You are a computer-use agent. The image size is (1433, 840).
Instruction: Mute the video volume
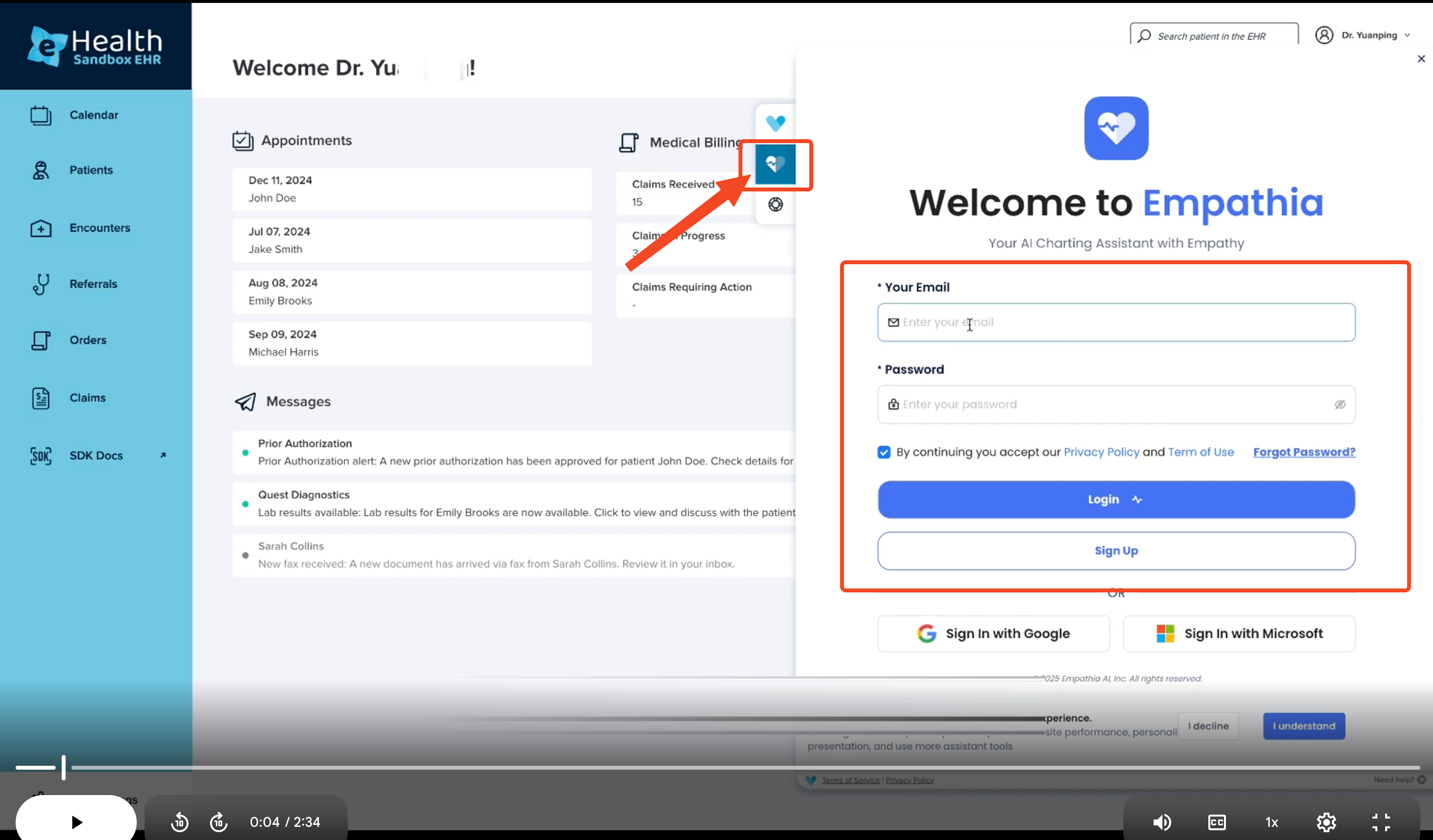(x=1162, y=822)
